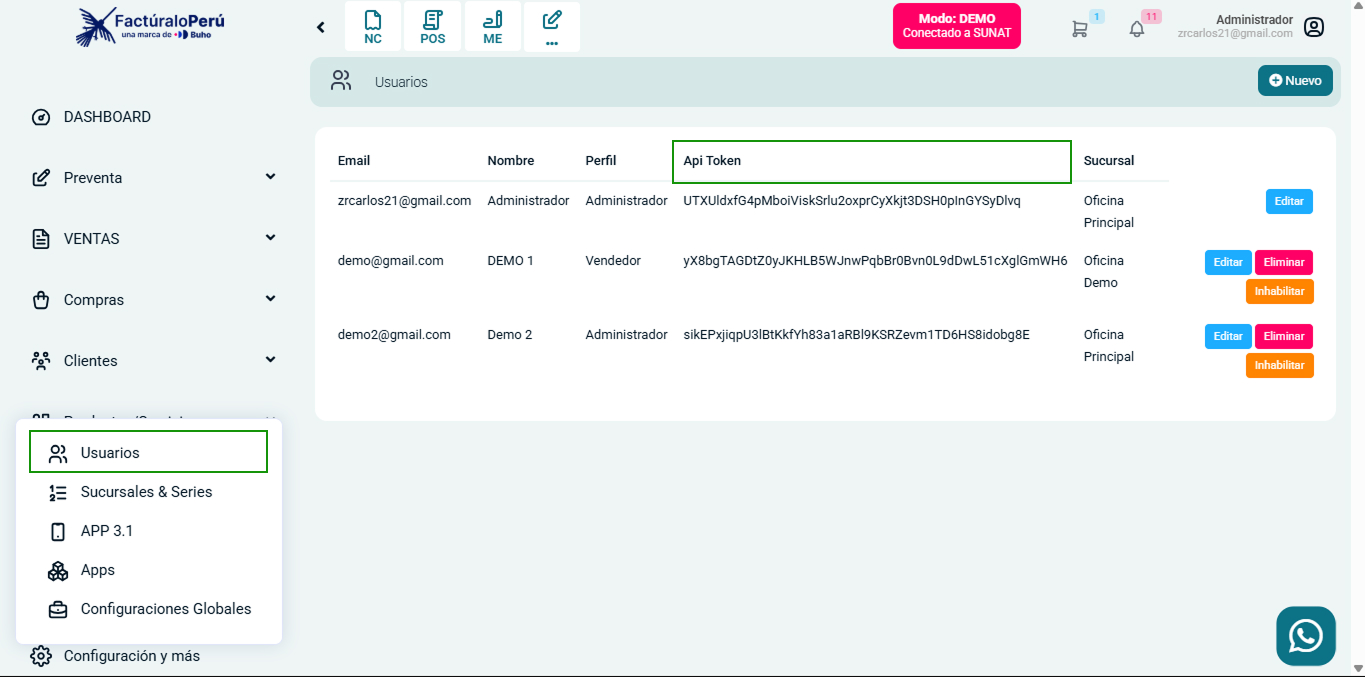
Task: Open Sucursales & Series submenu item
Action: tap(146, 492)
